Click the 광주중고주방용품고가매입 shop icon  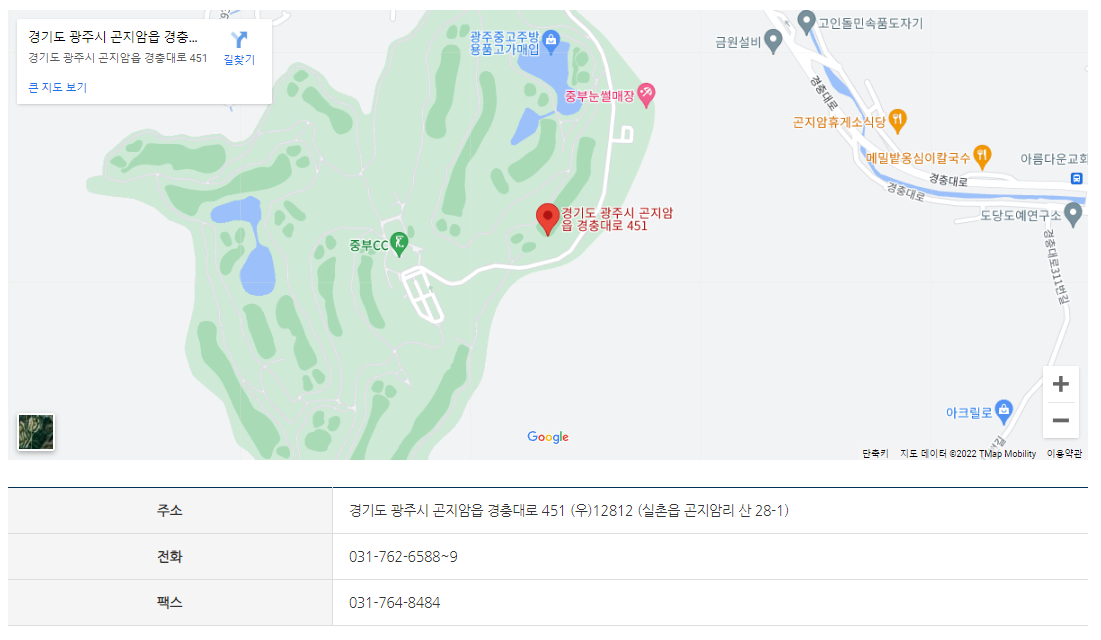click(x=551, y=41)
